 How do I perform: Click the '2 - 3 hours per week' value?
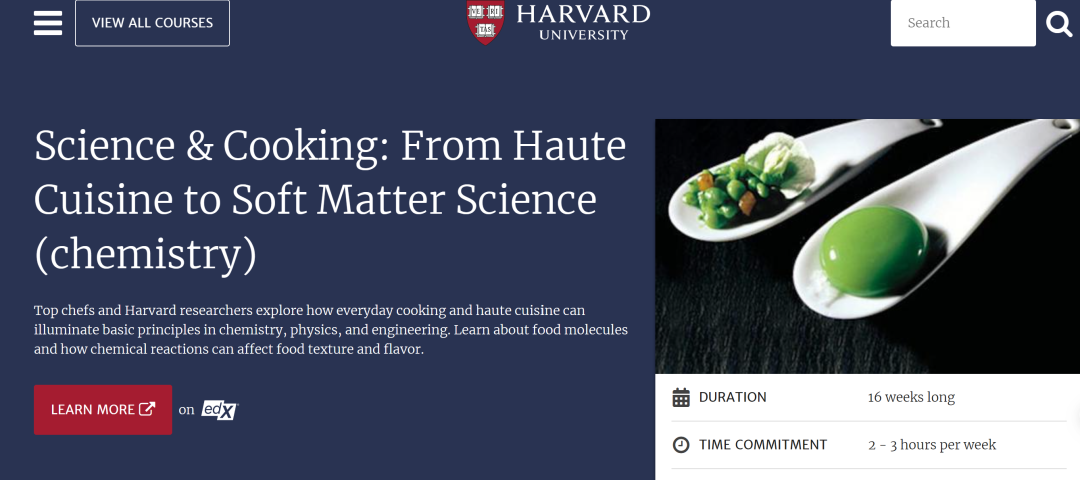932,445
